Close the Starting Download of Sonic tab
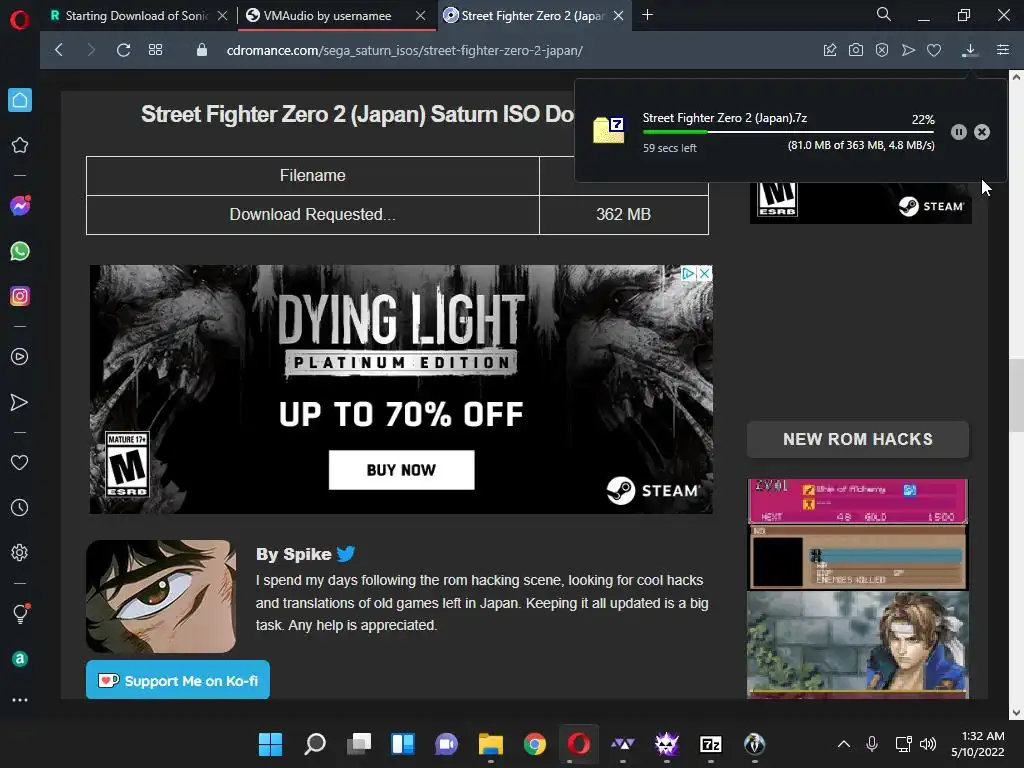1024x768 pixels. [223, 16]
